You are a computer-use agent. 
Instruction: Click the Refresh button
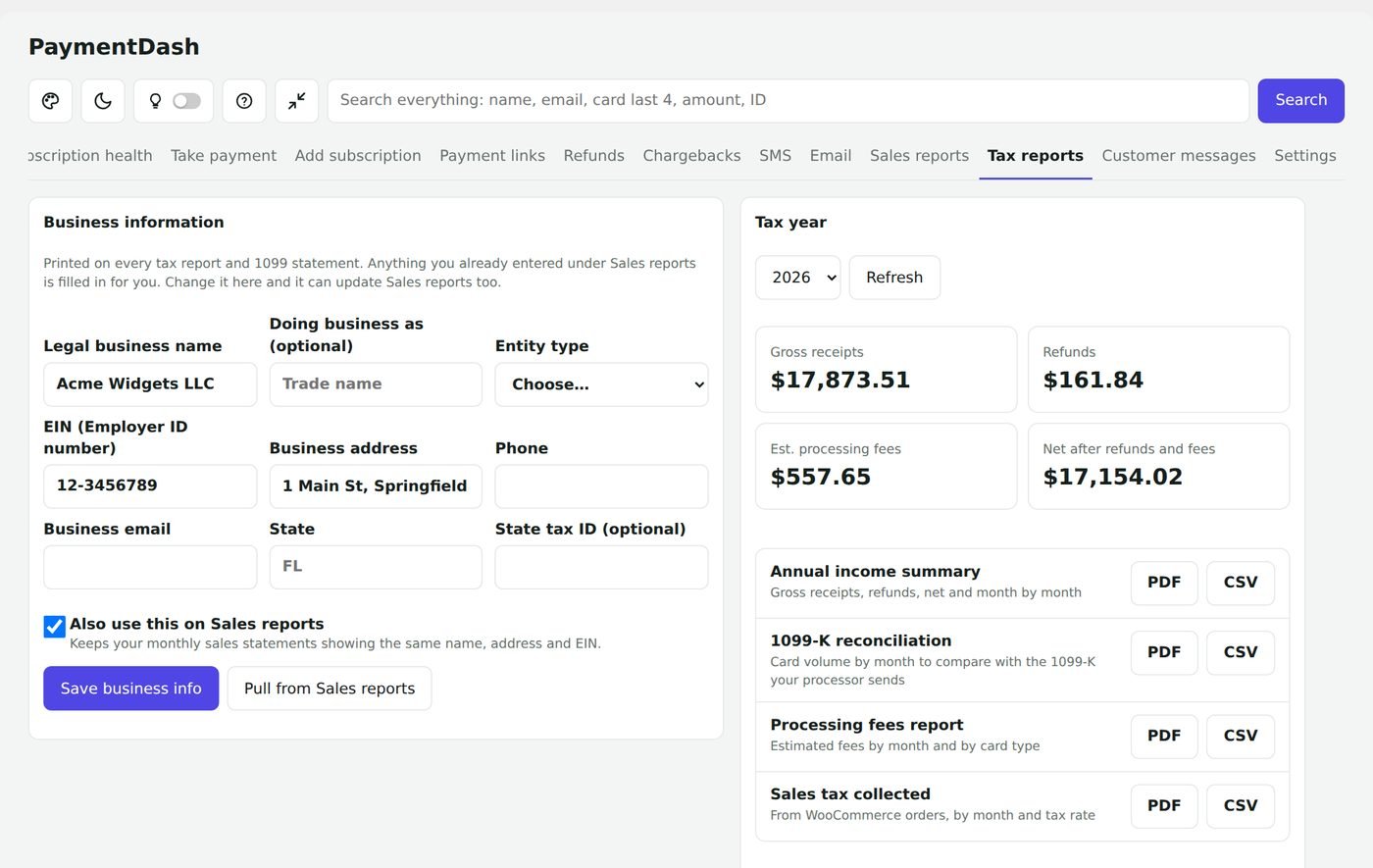click(894, 278)
